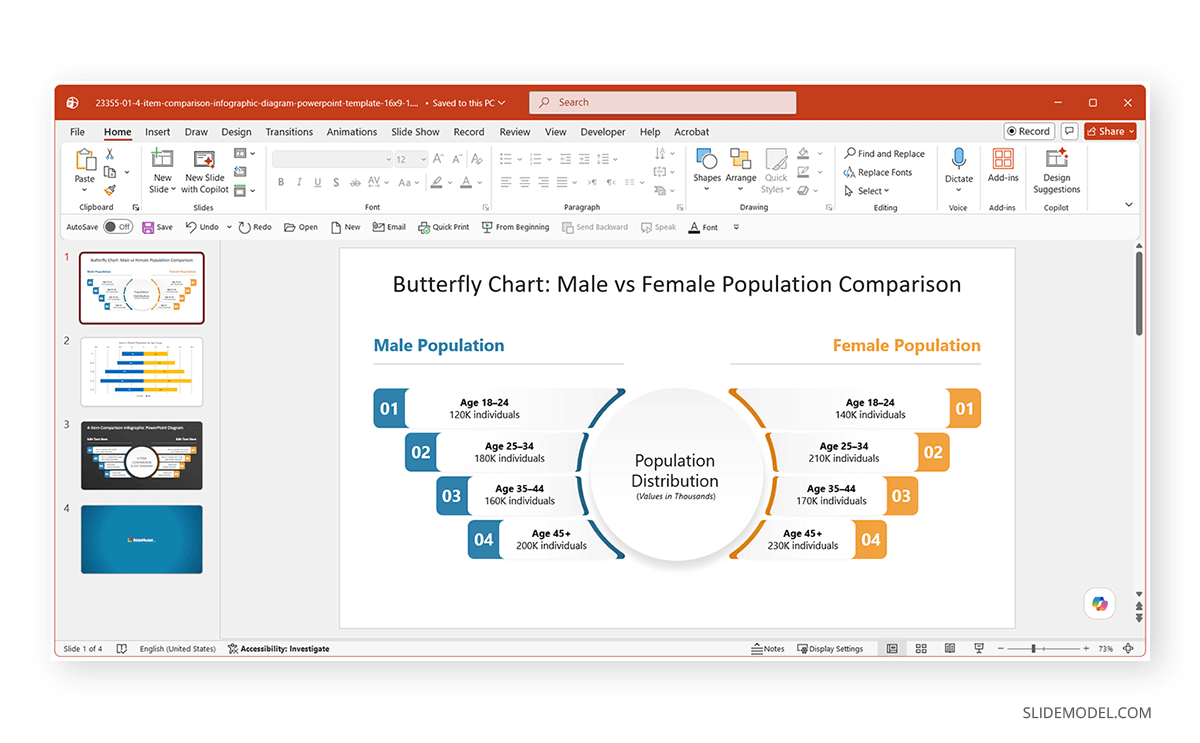Image resolution: width=1200 pixels, height=743 pixels.
Task: Click Clear All Formatting icon
Action: point(476,159)
